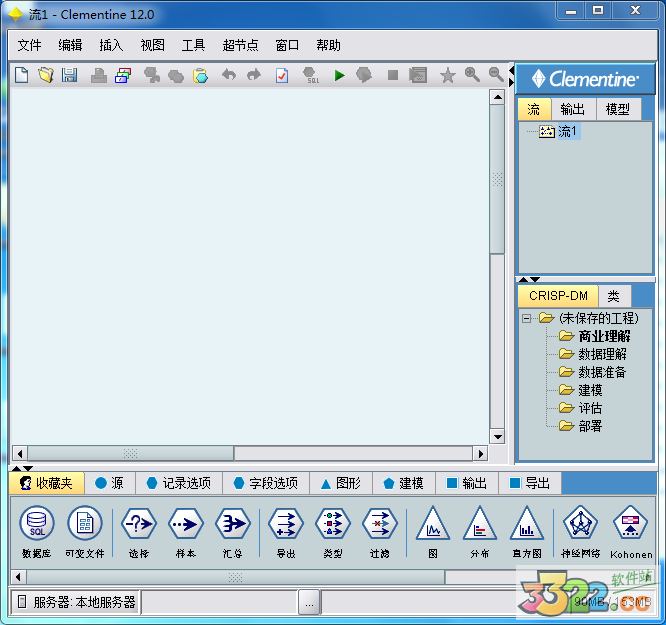This screenshot has height=625, width=666.
Task: Open the 源 palette tab
Action: click(x=110, y=483)
